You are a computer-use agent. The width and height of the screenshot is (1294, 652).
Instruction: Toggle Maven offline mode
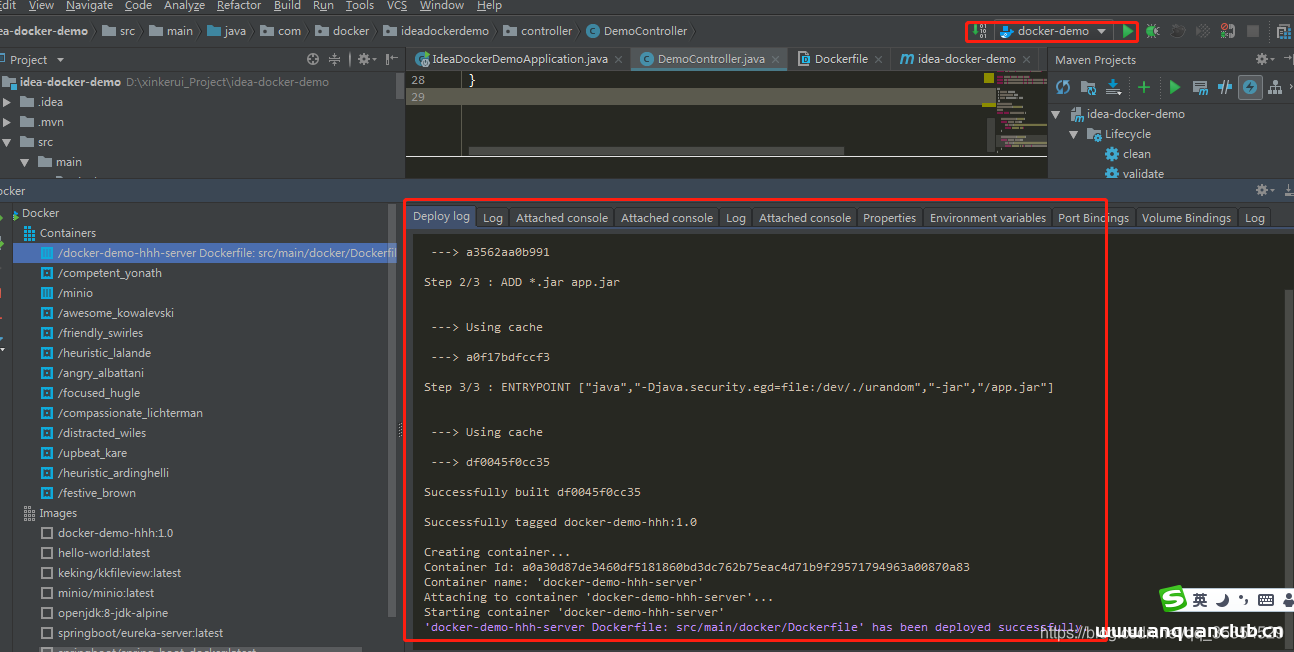coord(1225,88)
